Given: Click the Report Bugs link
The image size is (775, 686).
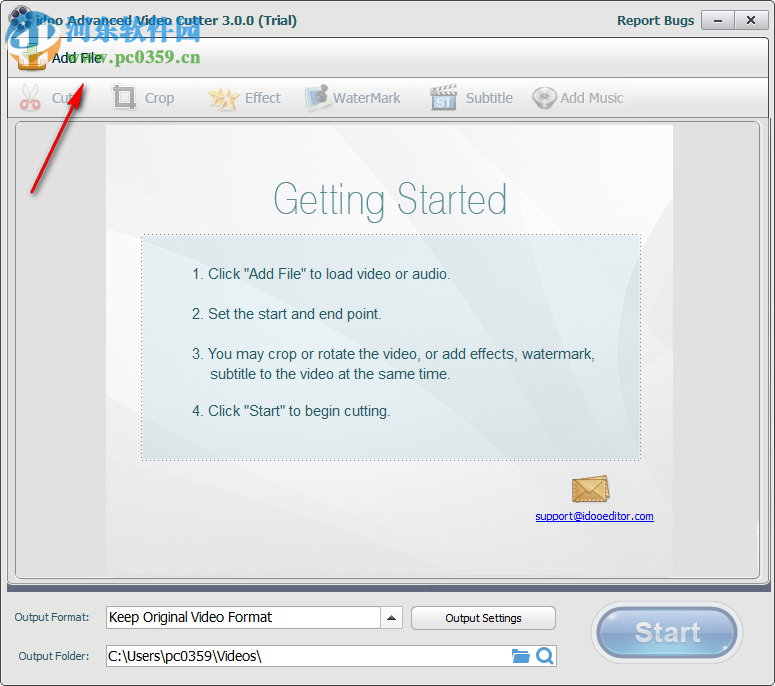Looking at the screenshot, I should 655,20.
